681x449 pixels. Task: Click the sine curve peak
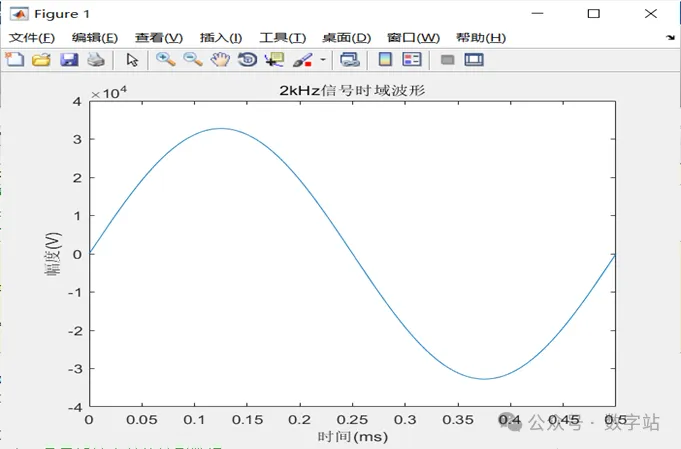[x=221, y=128]
